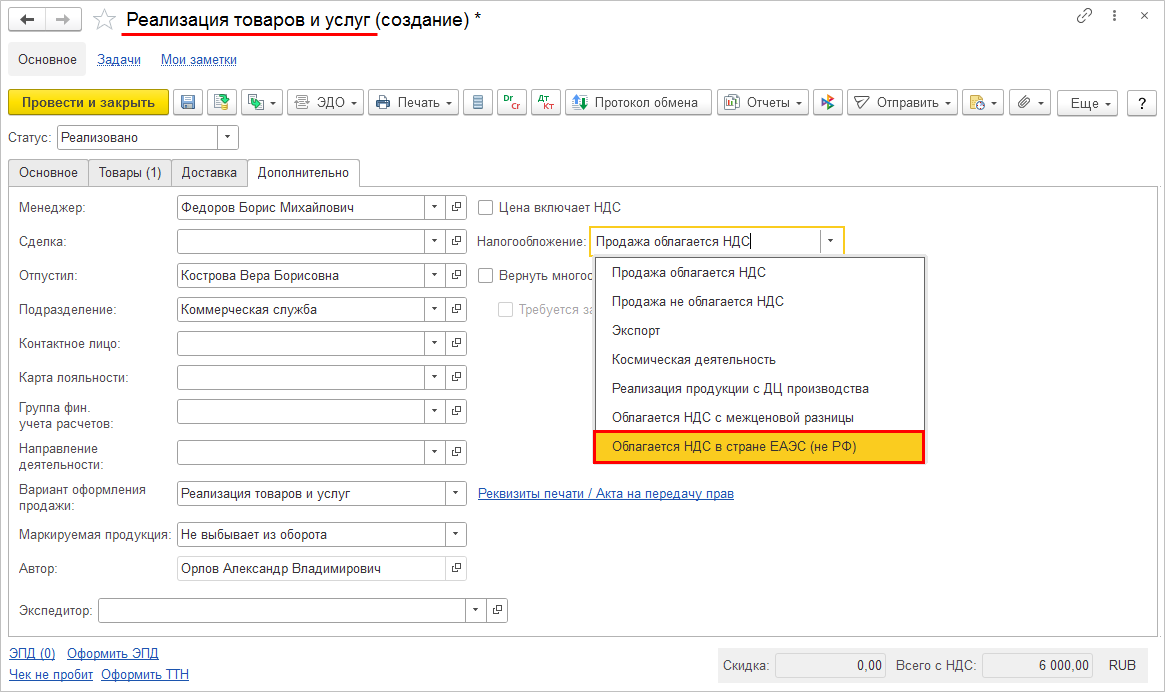
Task: Add this form to favorites with star
Action: (x=104, y=19)
